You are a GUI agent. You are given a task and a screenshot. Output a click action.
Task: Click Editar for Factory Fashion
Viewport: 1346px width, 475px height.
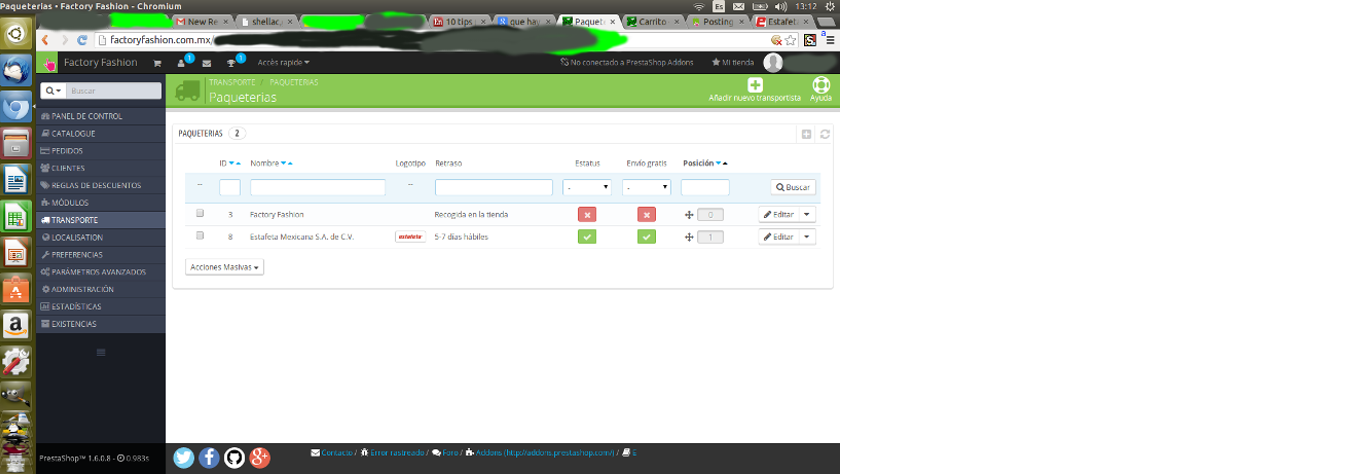click(778, 214)
